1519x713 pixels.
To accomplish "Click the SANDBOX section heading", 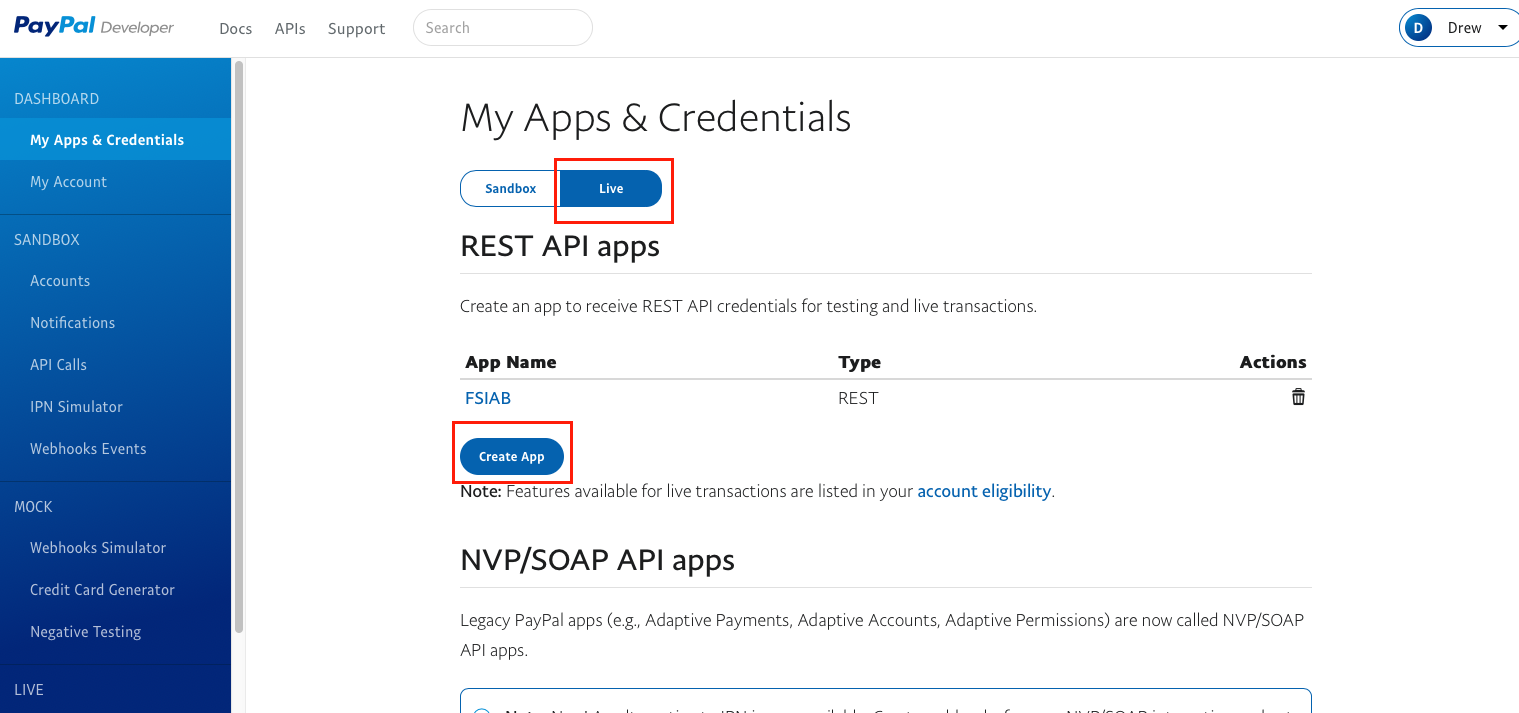I will (x=47, y=240).
